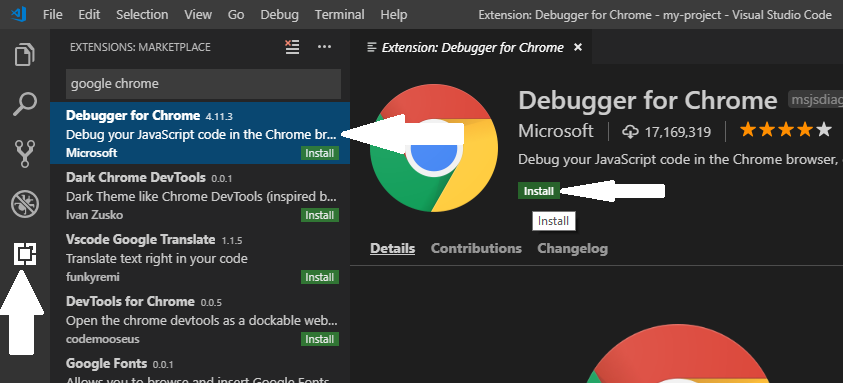Open the Source Control view

25,154
